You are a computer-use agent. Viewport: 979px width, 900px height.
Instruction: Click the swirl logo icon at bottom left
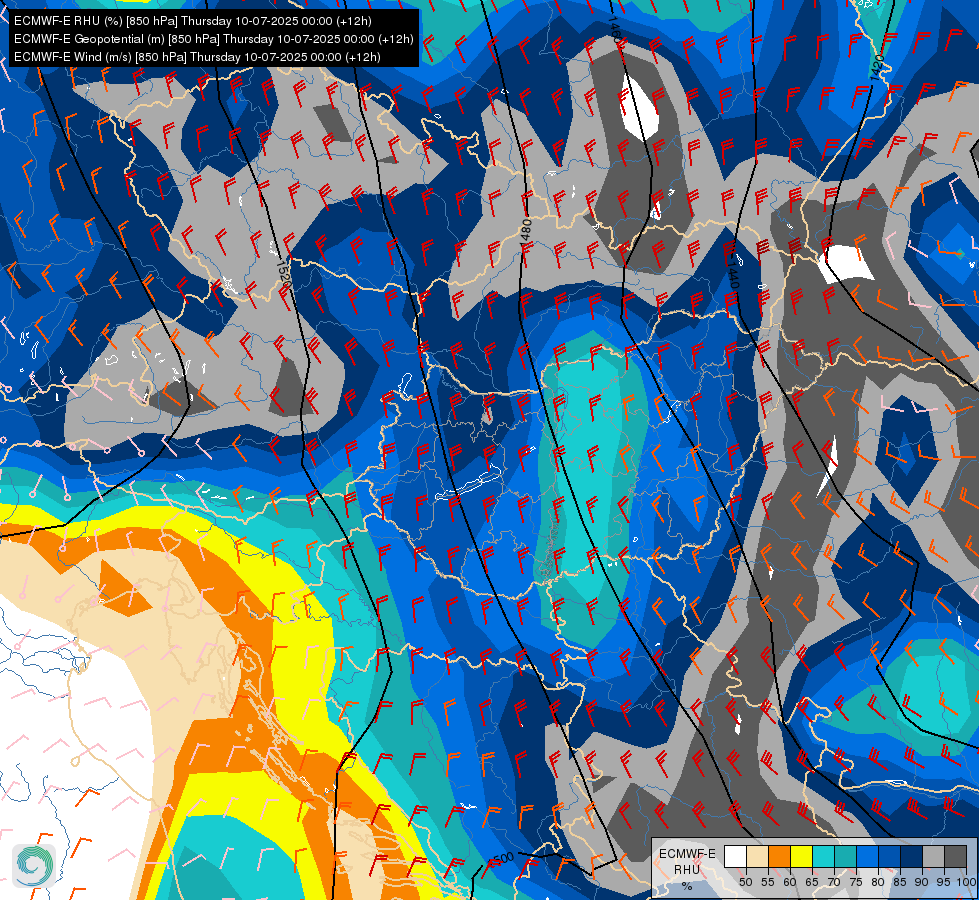(34, 865)
